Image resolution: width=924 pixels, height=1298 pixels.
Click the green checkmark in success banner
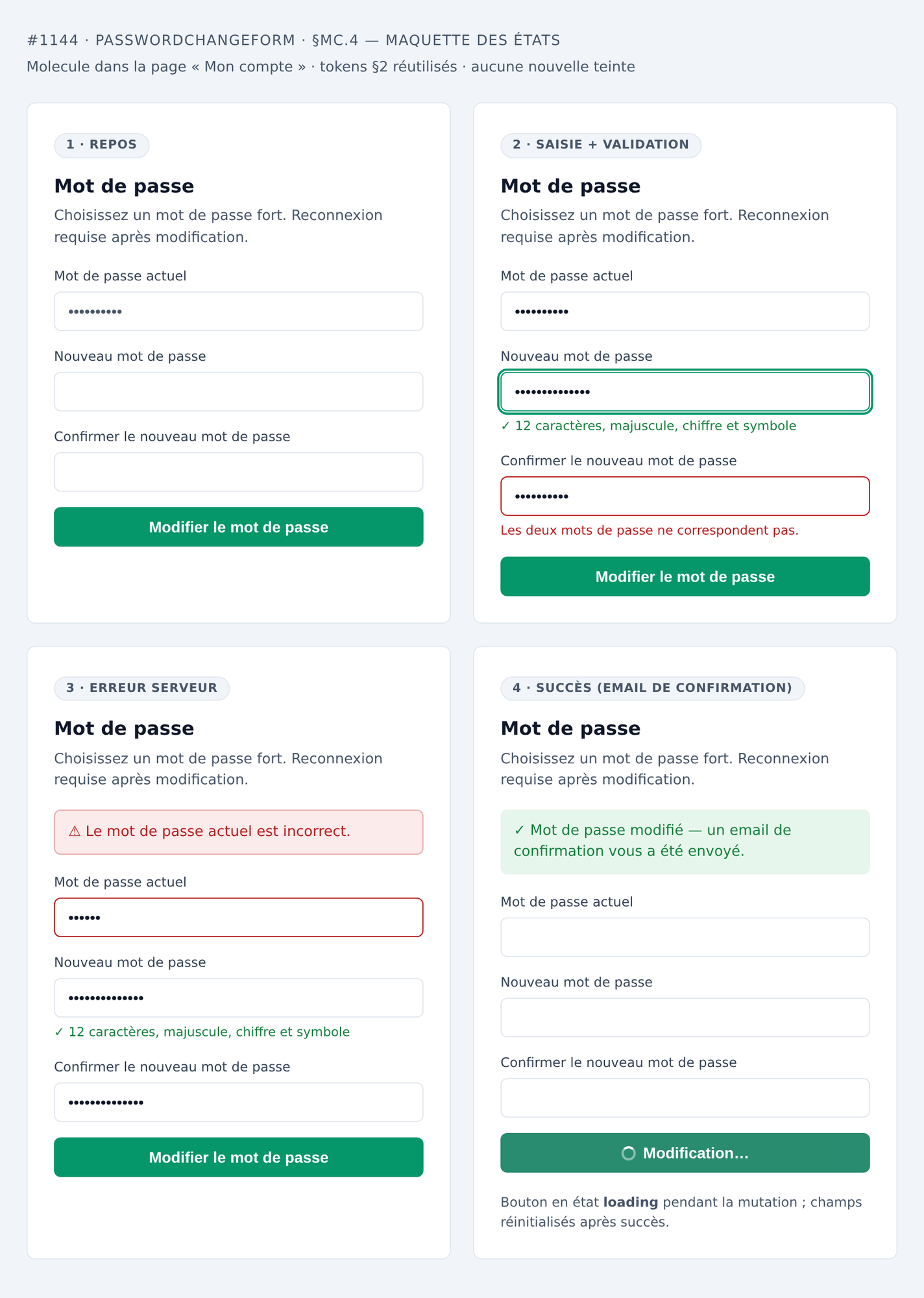tap(519, 830)
